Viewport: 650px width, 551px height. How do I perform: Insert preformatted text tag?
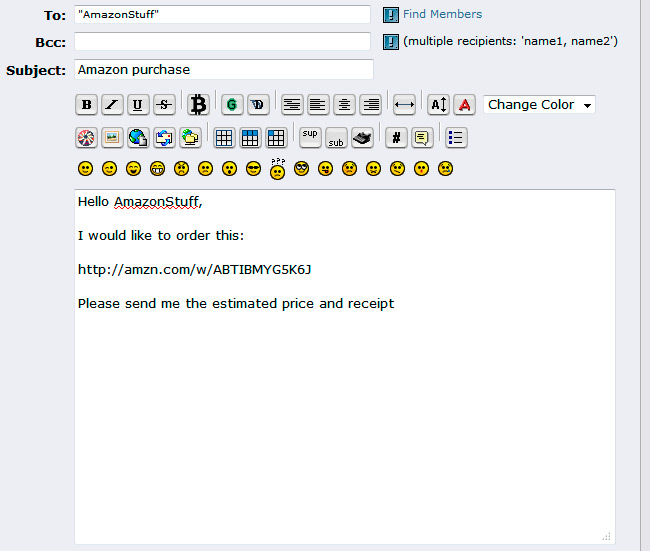(x=292, y=104)
